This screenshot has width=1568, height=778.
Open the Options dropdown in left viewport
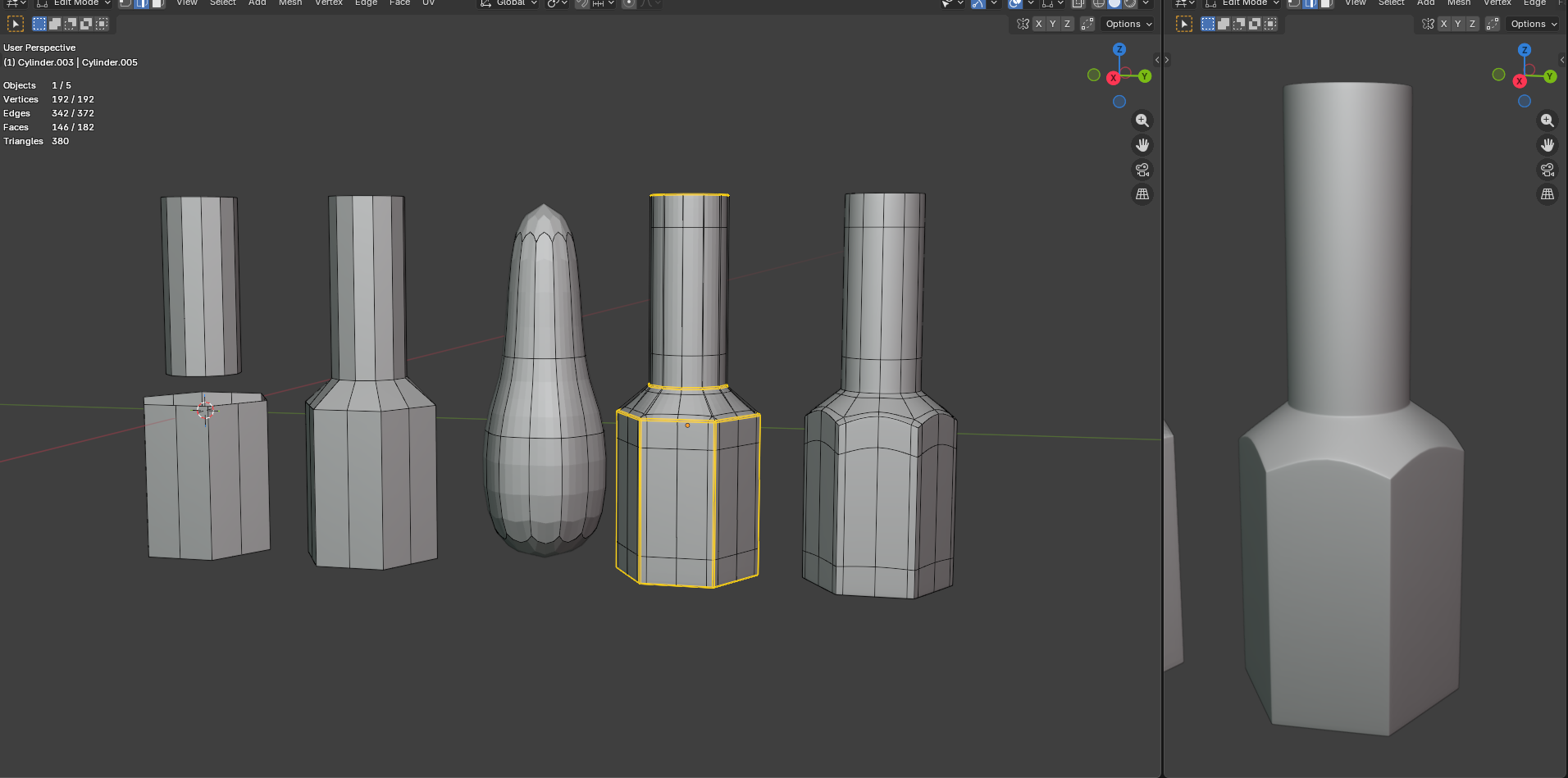click(x=1128, y=24)
